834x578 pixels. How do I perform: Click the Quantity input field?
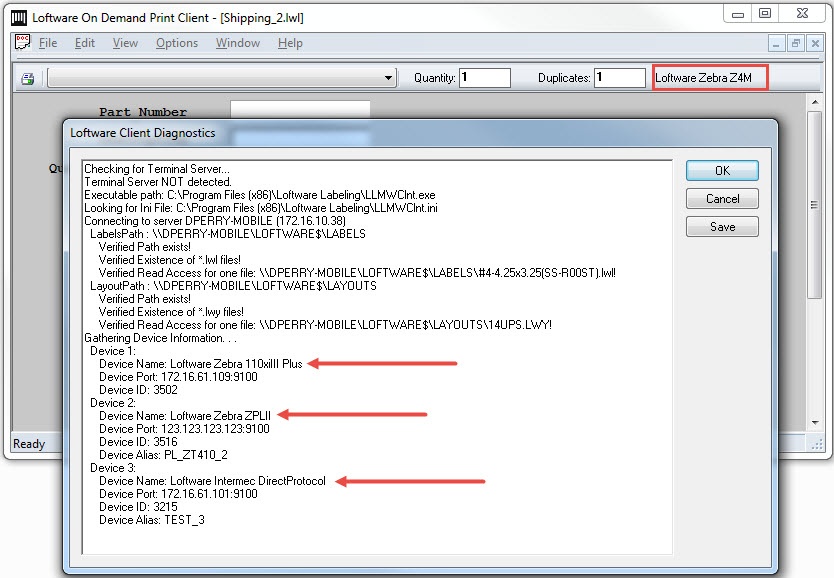tap(485, 78)
